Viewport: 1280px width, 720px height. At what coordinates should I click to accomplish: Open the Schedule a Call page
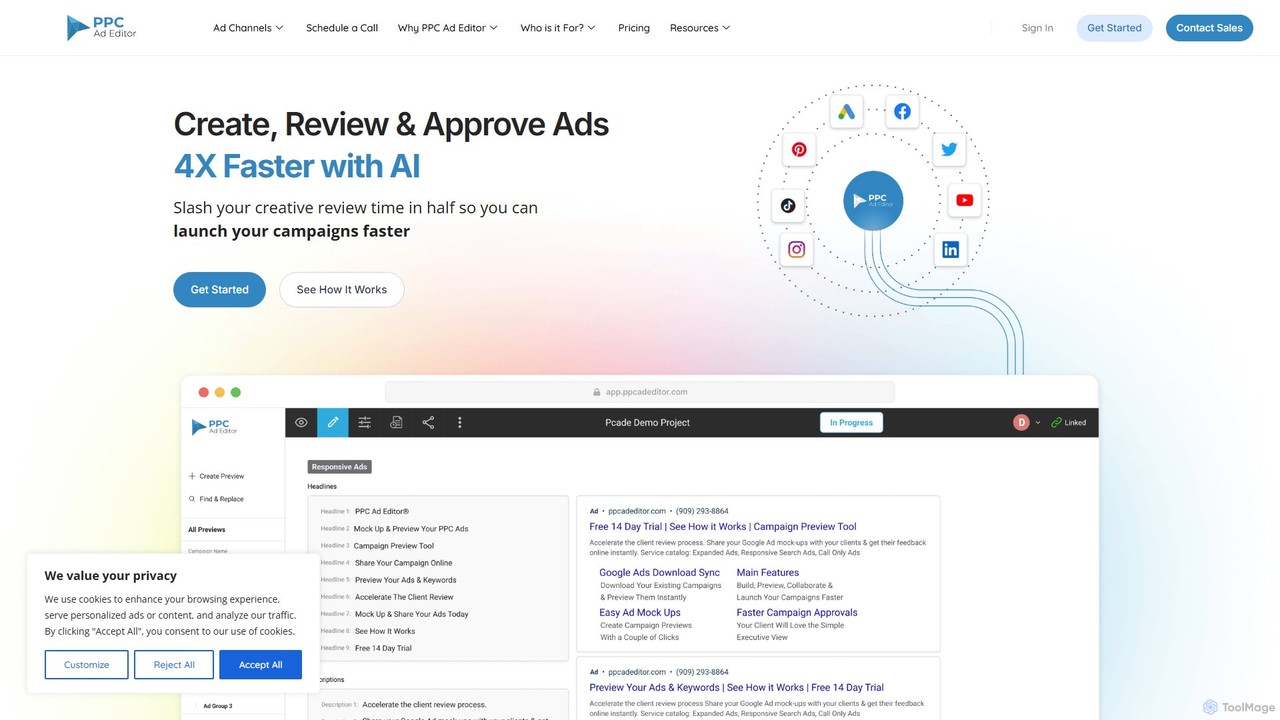pyautogui.click(x=342, y=28)
